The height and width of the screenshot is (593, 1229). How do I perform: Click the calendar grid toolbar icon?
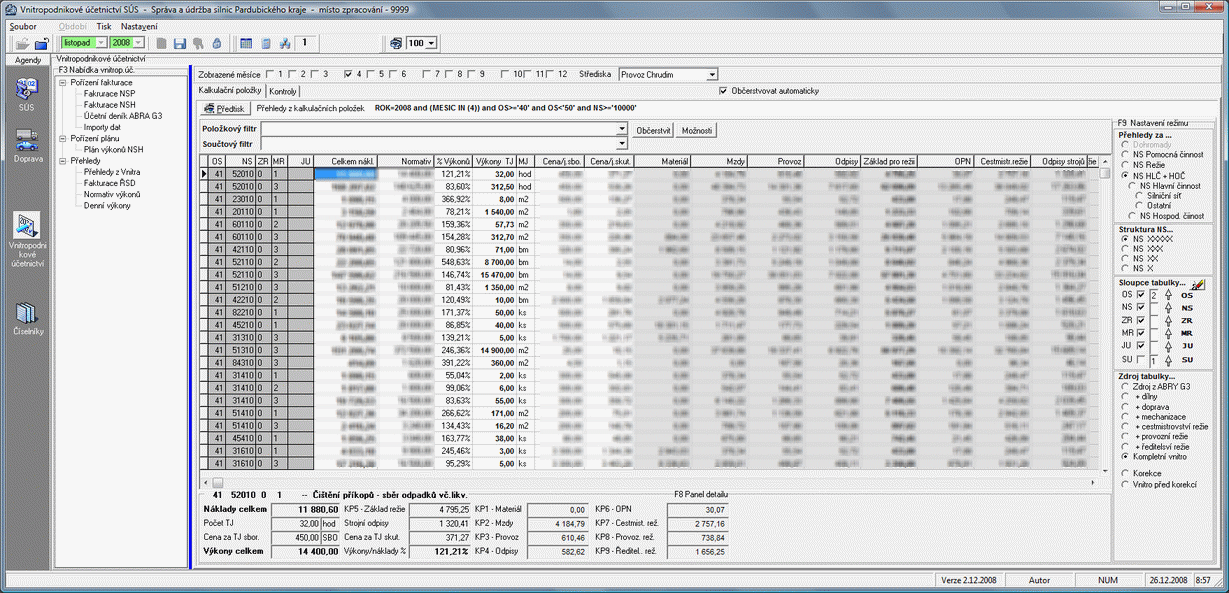pos(246,44)
